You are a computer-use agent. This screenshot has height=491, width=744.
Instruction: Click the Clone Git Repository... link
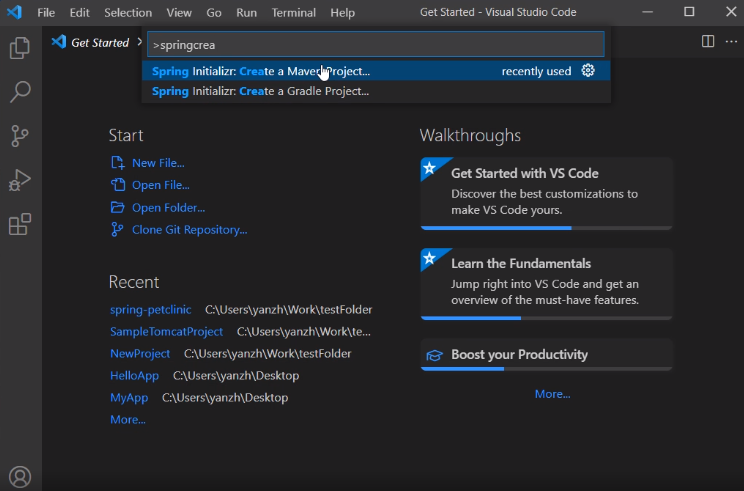coord(189,230)
